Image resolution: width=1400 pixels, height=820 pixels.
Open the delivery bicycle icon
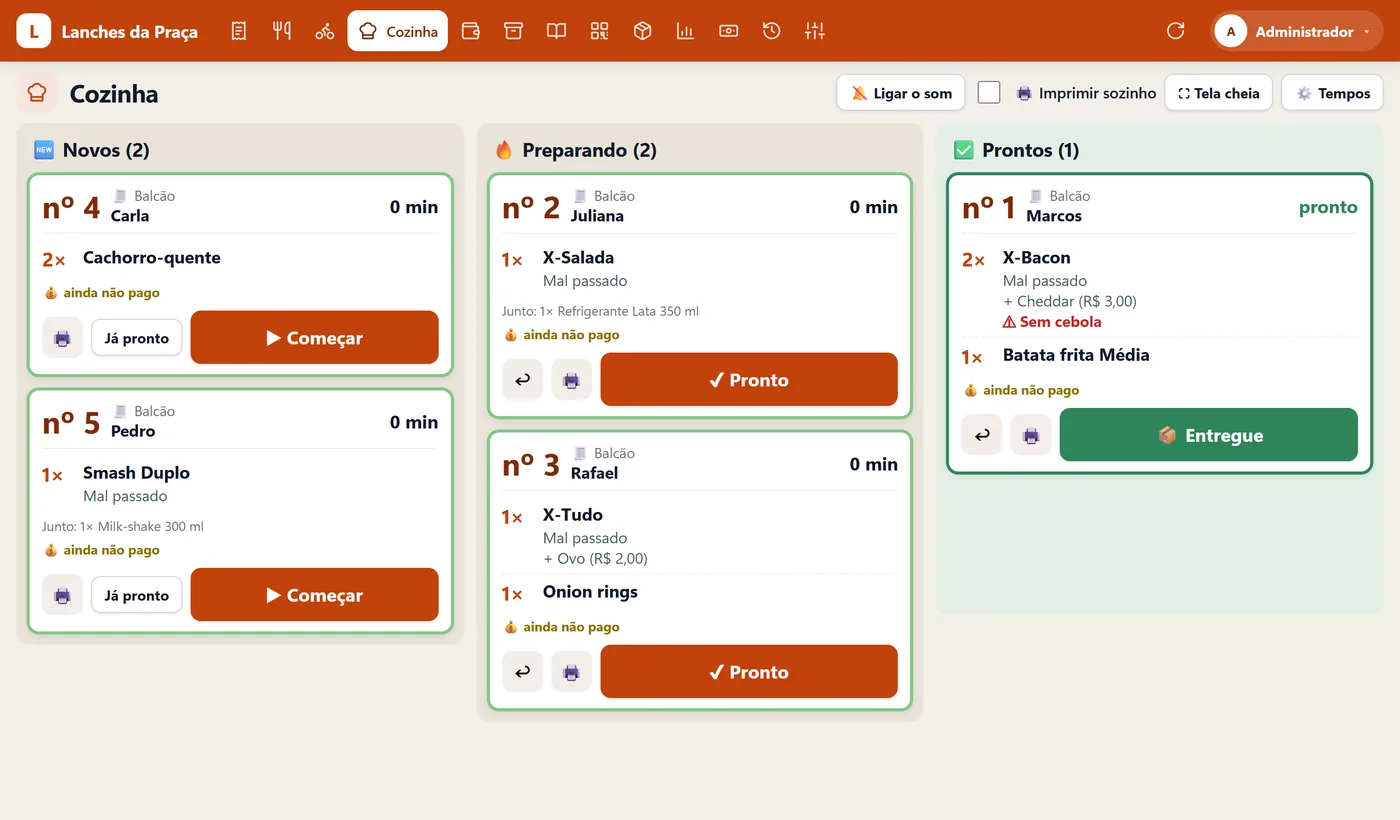325,31
